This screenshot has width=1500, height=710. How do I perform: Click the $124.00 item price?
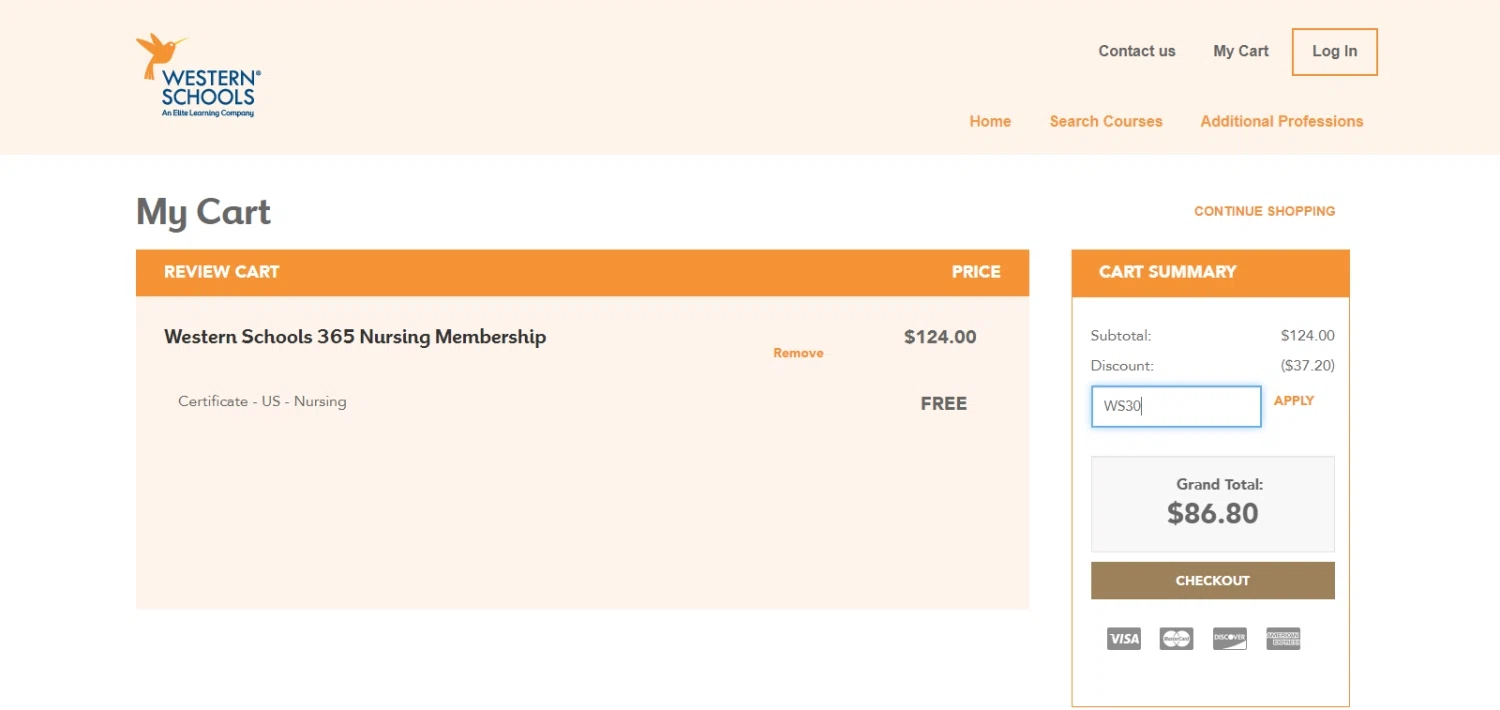tap(940, 337)
